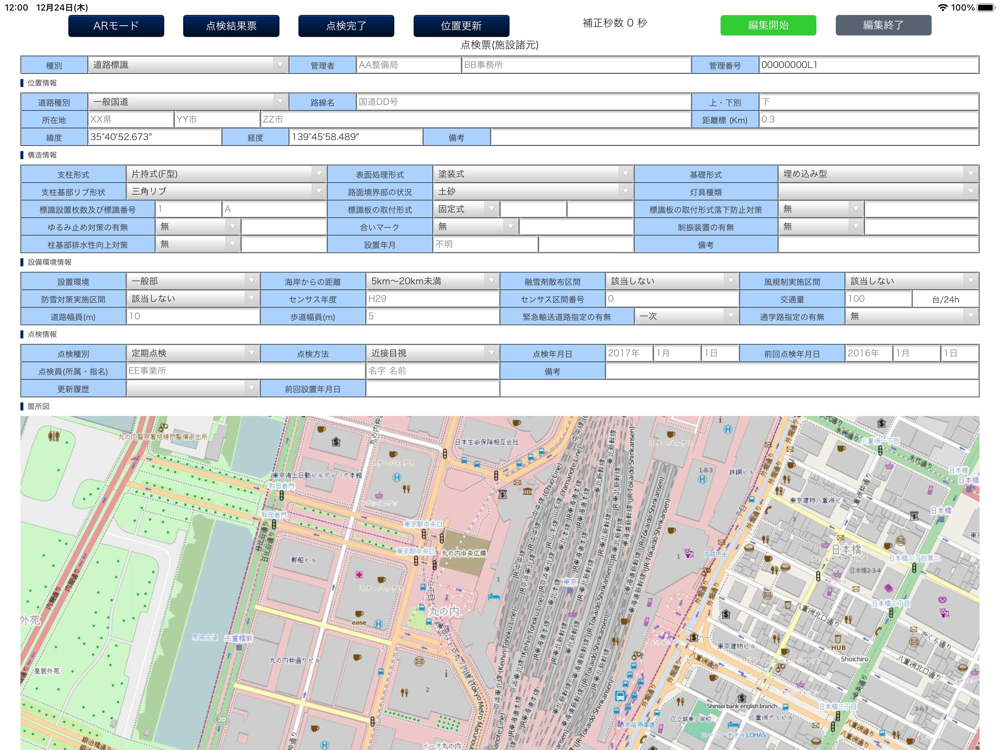Select the 管理番号 field showing 00000000L1
Viewport: 1000px width, 750px height.
[x=867, y=65]
